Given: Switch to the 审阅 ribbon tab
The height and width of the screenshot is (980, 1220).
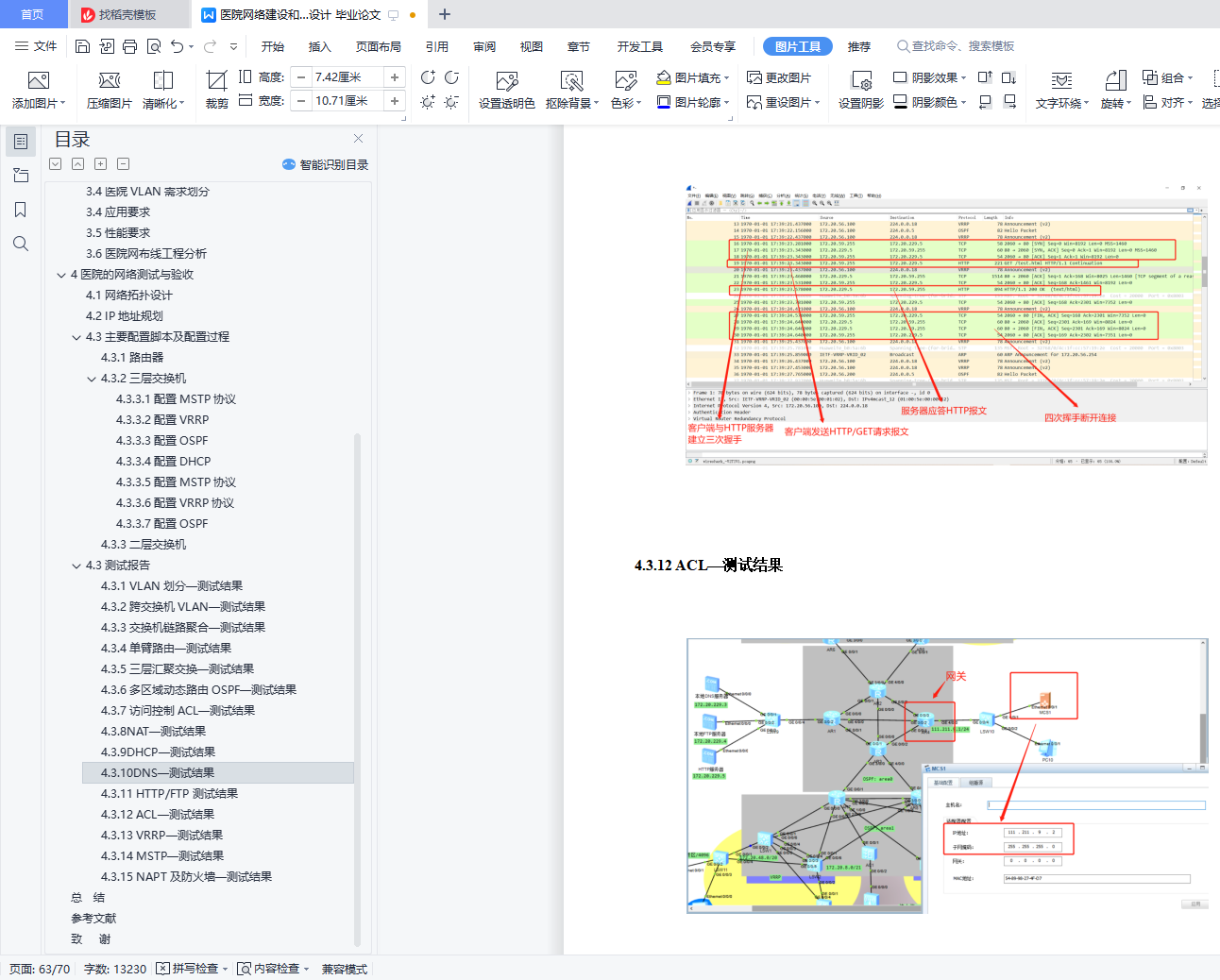Looking at the screenshot, I should point(484,46).
